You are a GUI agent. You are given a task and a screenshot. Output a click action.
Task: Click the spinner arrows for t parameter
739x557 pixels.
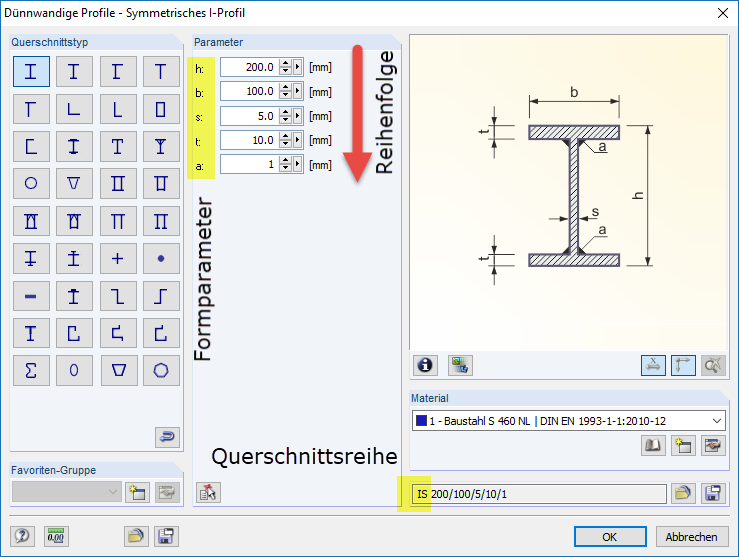point(285,139)
